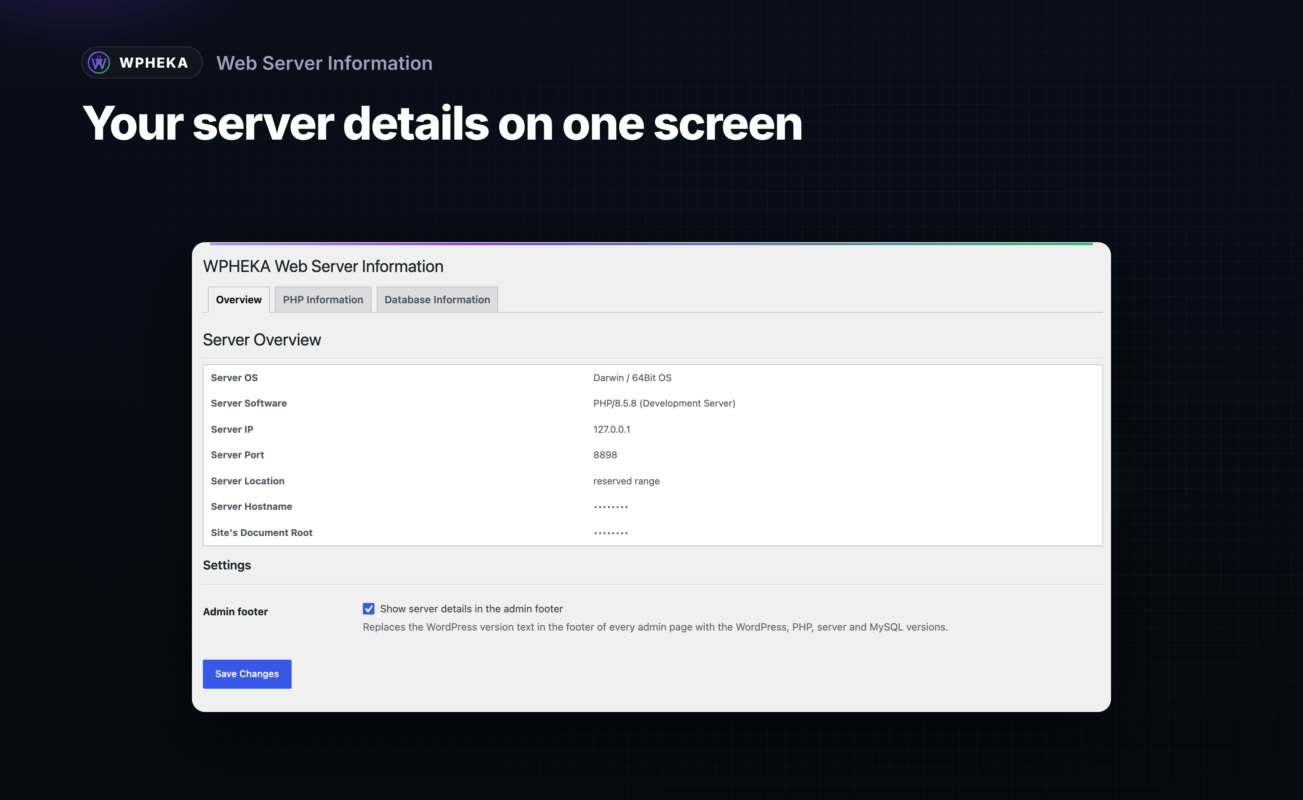This screenshot has width=1303, height=800.
Task: Select the Server IP row label
Action: (x=232, y=430)
